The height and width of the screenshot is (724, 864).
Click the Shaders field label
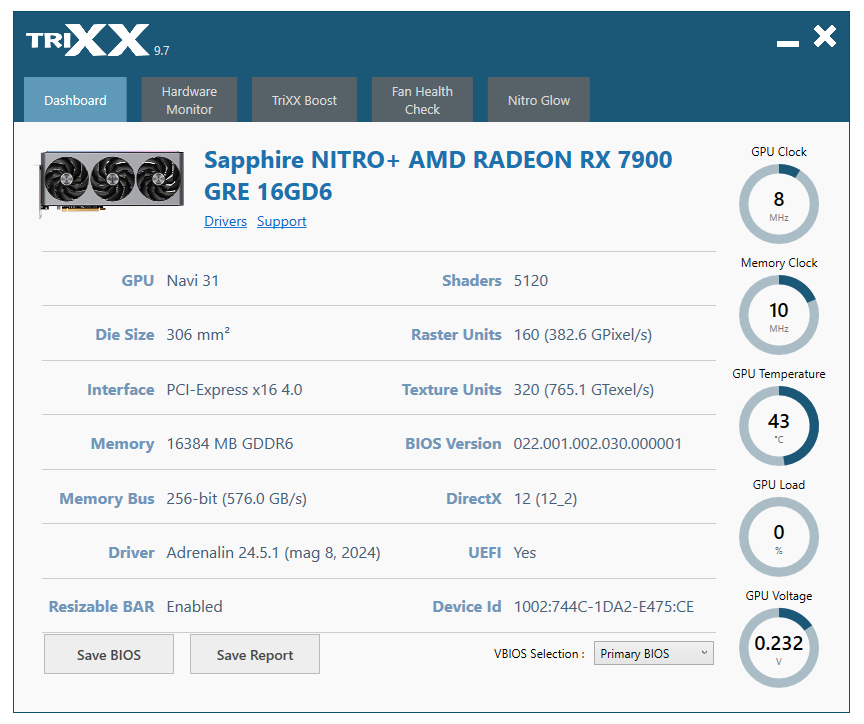coord(472,280)
